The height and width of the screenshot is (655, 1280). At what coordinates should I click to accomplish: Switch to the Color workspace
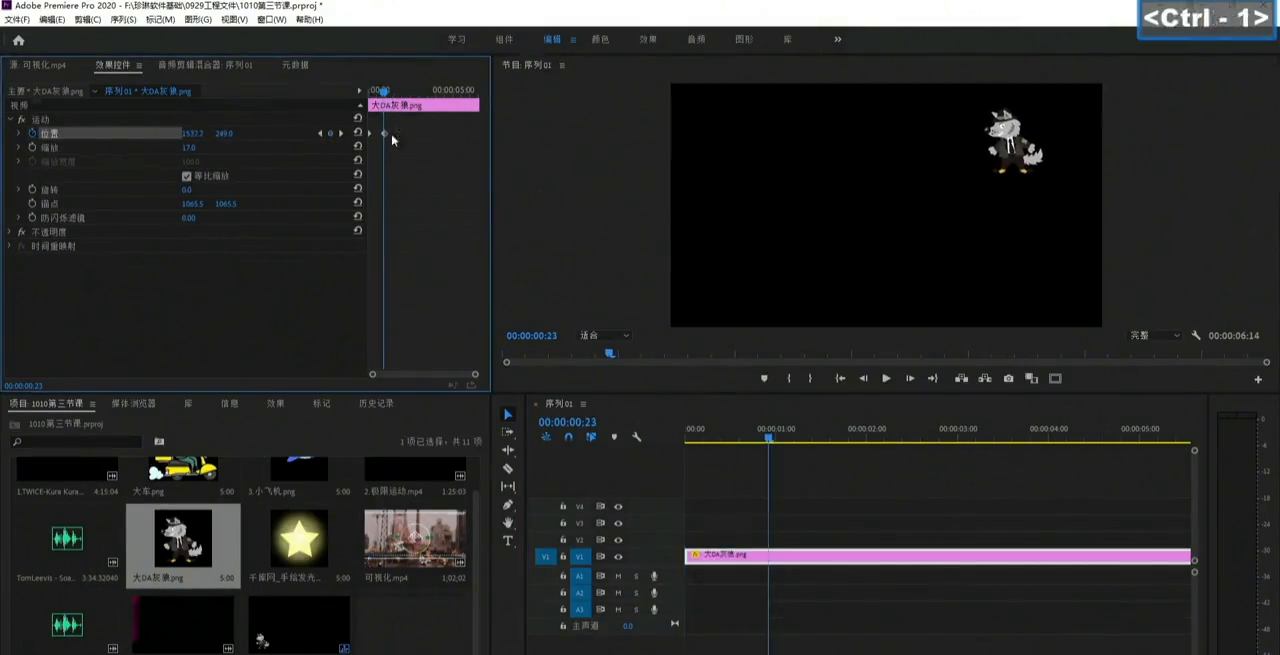point(600,40)
